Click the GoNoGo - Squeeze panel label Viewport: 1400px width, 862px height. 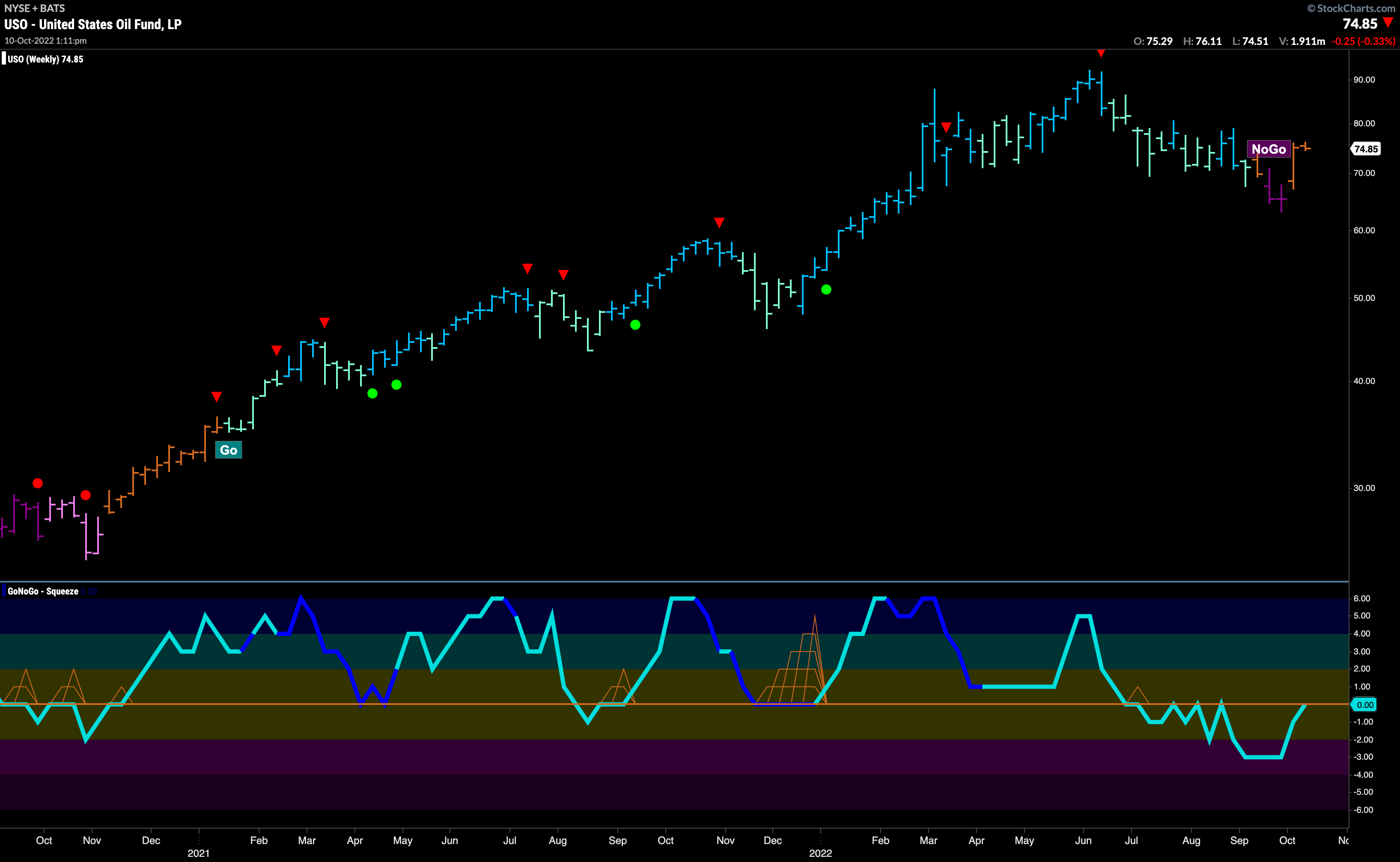pyautogui.click(x=43, y=591)
